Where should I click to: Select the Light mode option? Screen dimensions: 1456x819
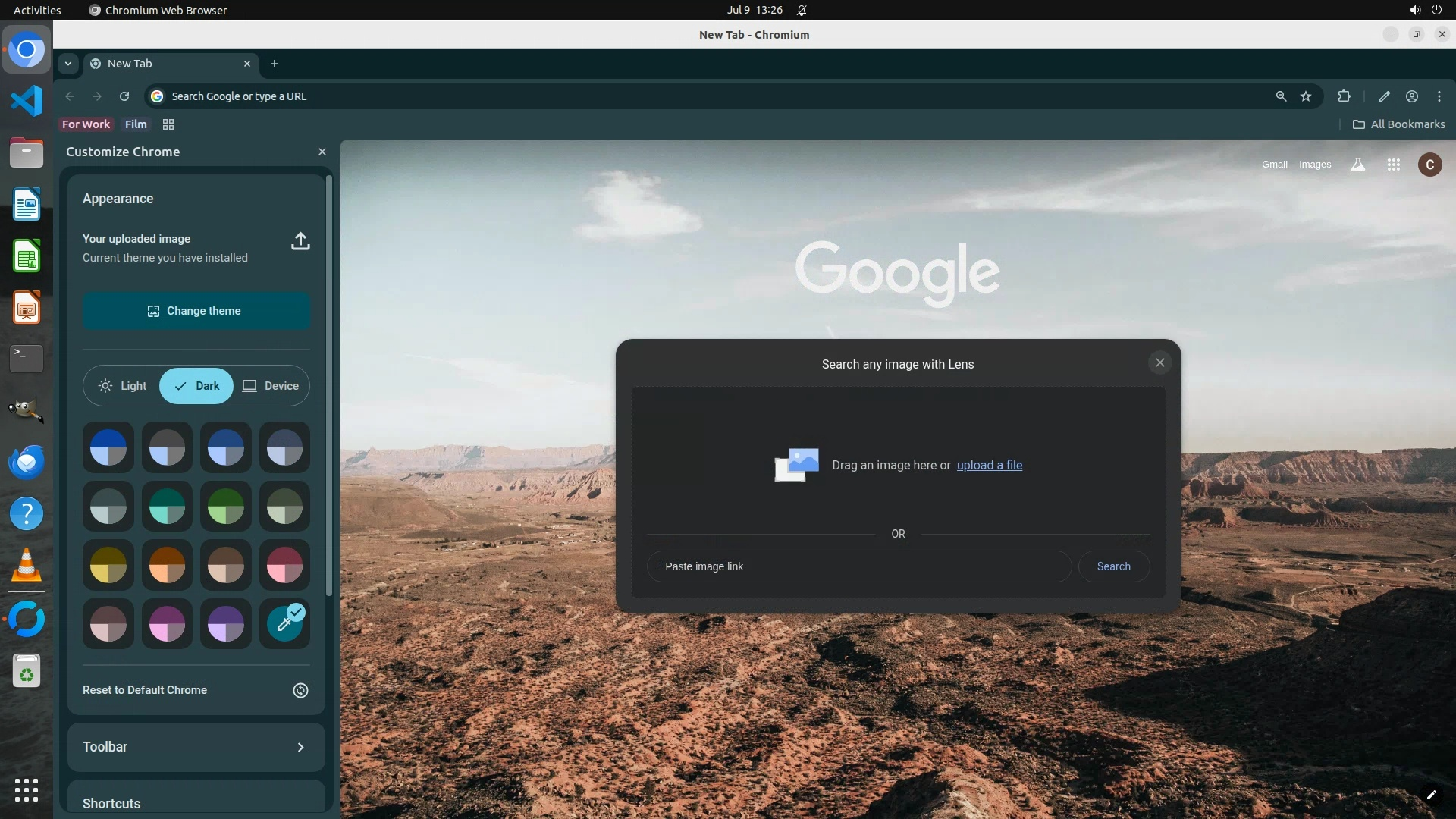(123, 386)
